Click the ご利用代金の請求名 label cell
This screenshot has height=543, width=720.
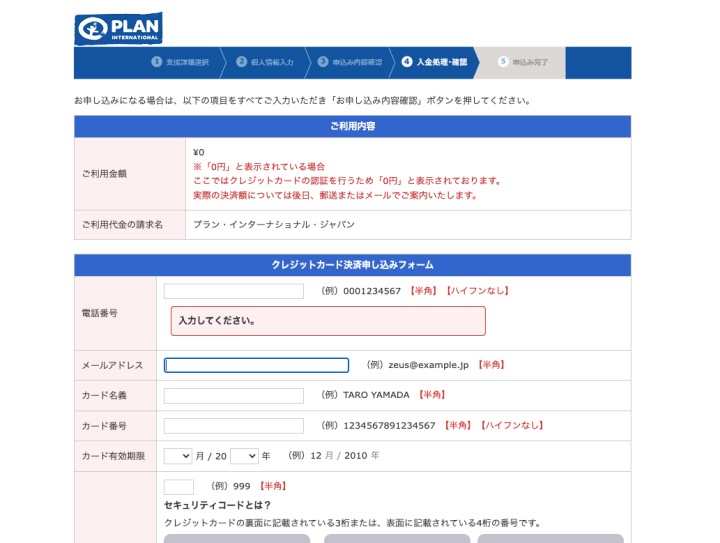[130, 225]
